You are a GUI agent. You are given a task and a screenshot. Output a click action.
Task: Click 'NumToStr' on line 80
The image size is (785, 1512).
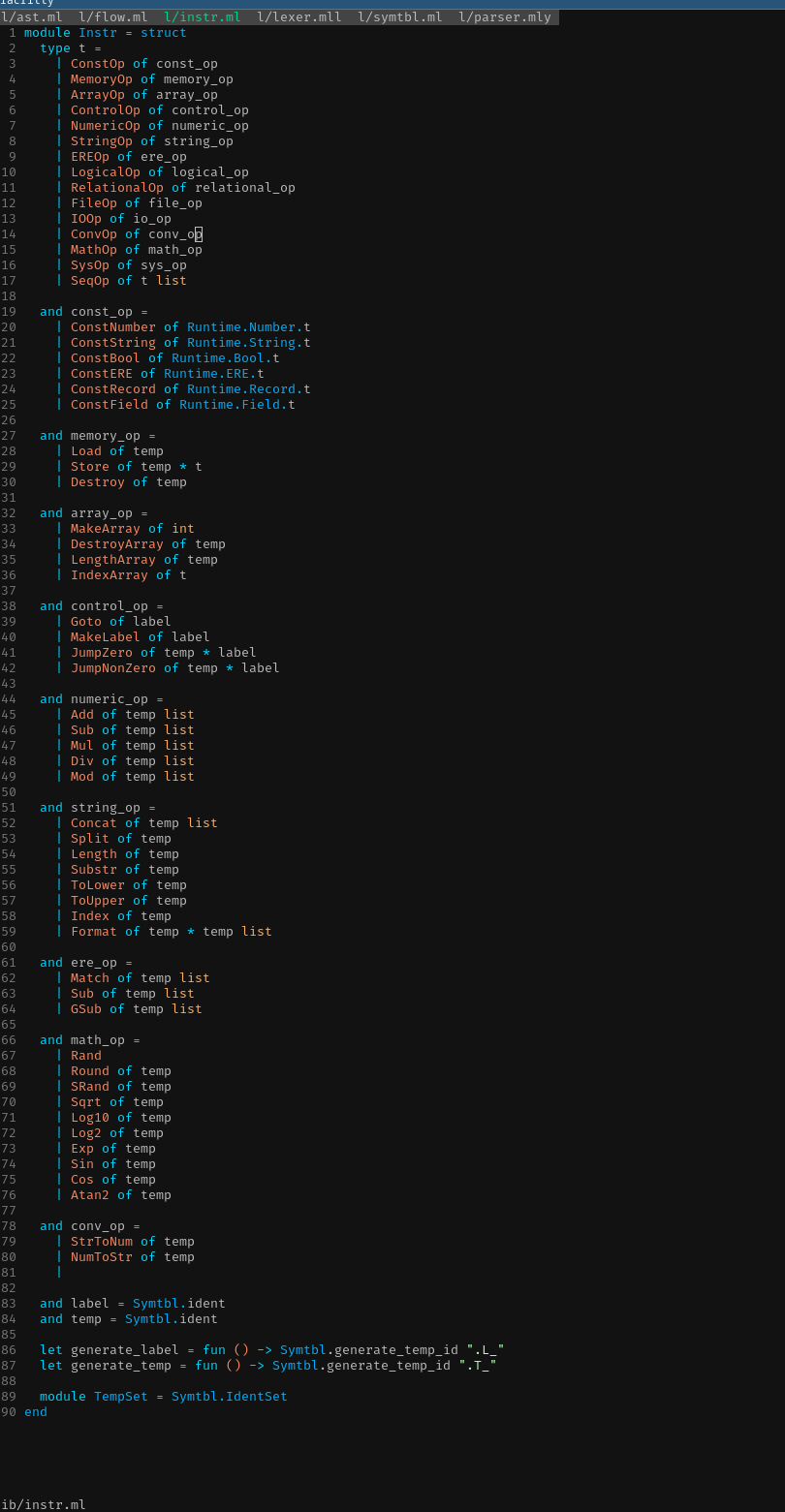[102, 1257]
